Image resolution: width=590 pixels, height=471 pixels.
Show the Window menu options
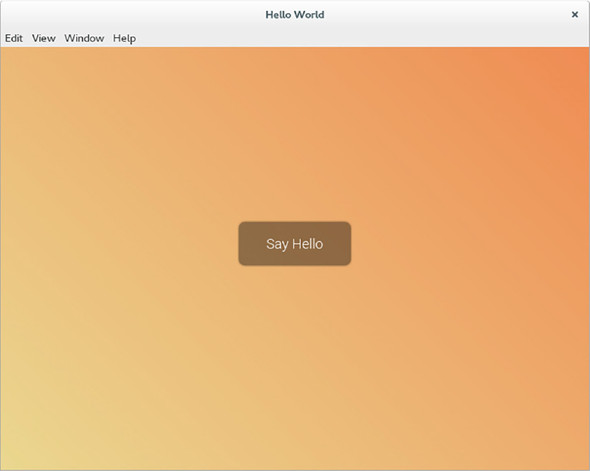(84, 38)
